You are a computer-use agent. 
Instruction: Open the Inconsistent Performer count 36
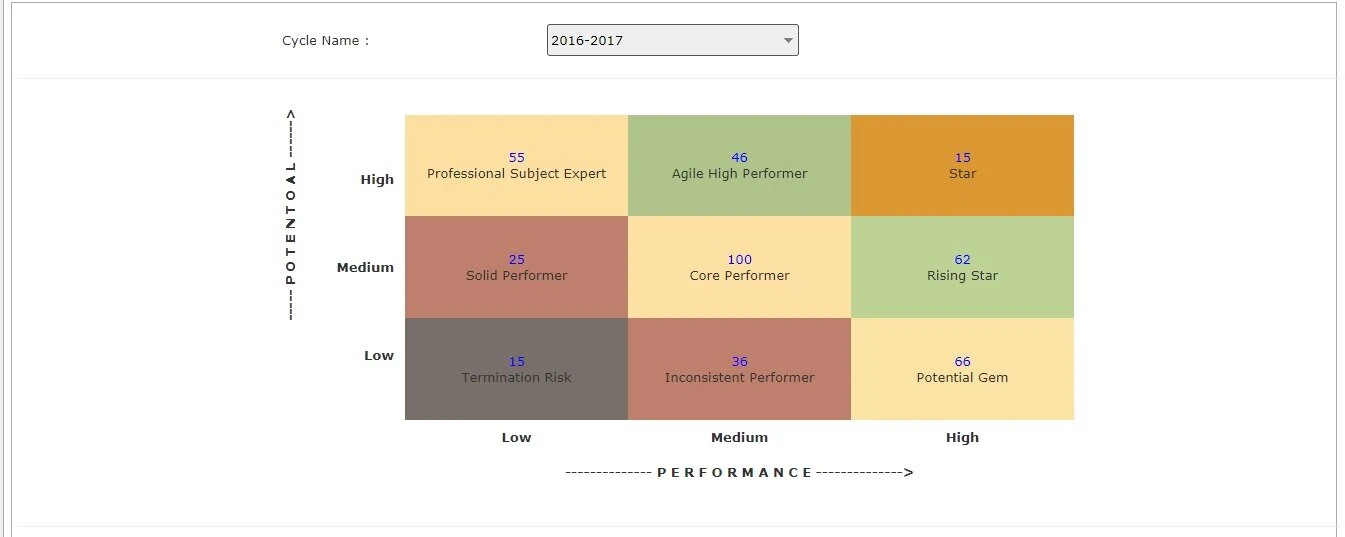[x=739, y=362]
